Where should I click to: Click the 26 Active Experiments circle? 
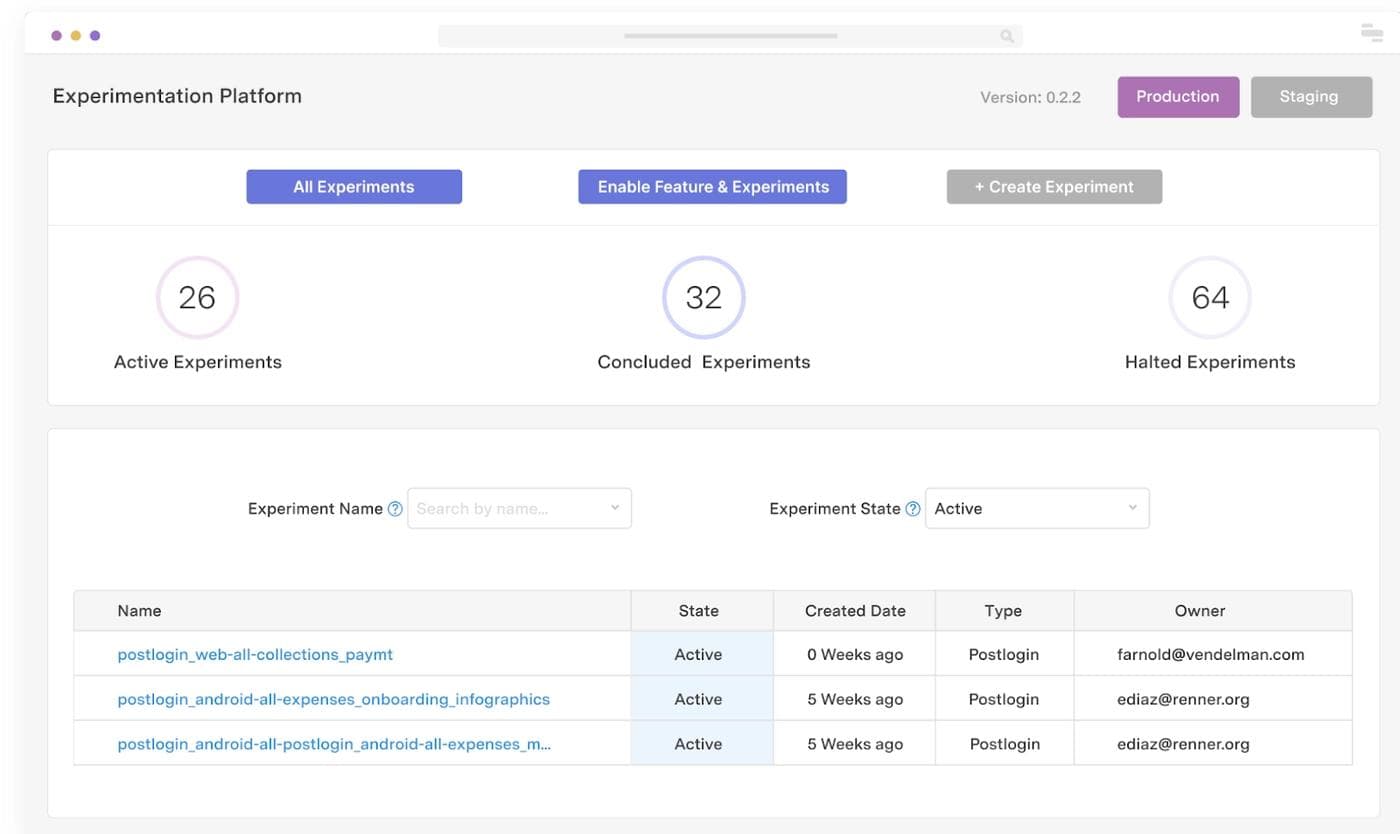coord(197,298)
